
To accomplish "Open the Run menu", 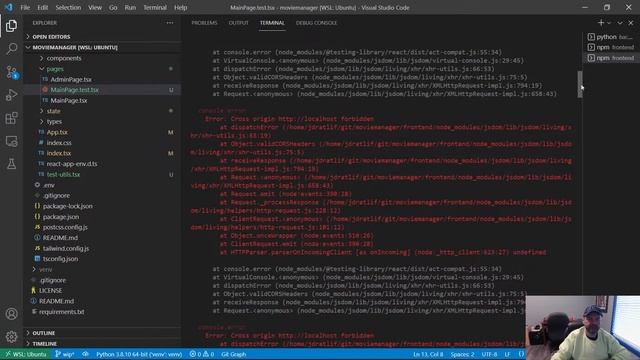I will coord(130,7).
